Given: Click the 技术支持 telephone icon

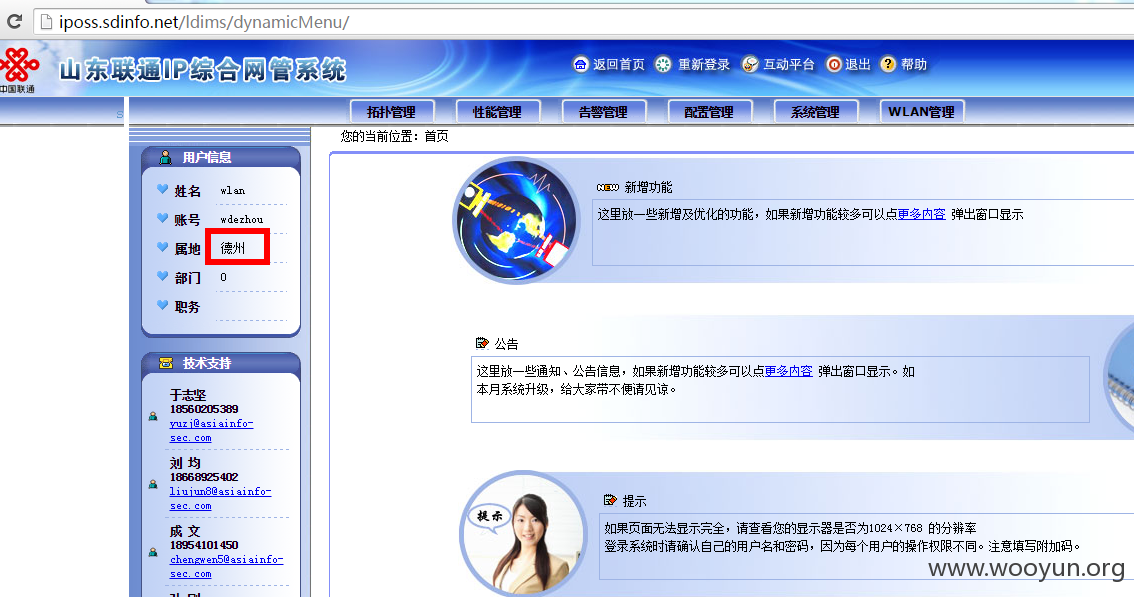Looking at the screenshot, I should [166, 363].
